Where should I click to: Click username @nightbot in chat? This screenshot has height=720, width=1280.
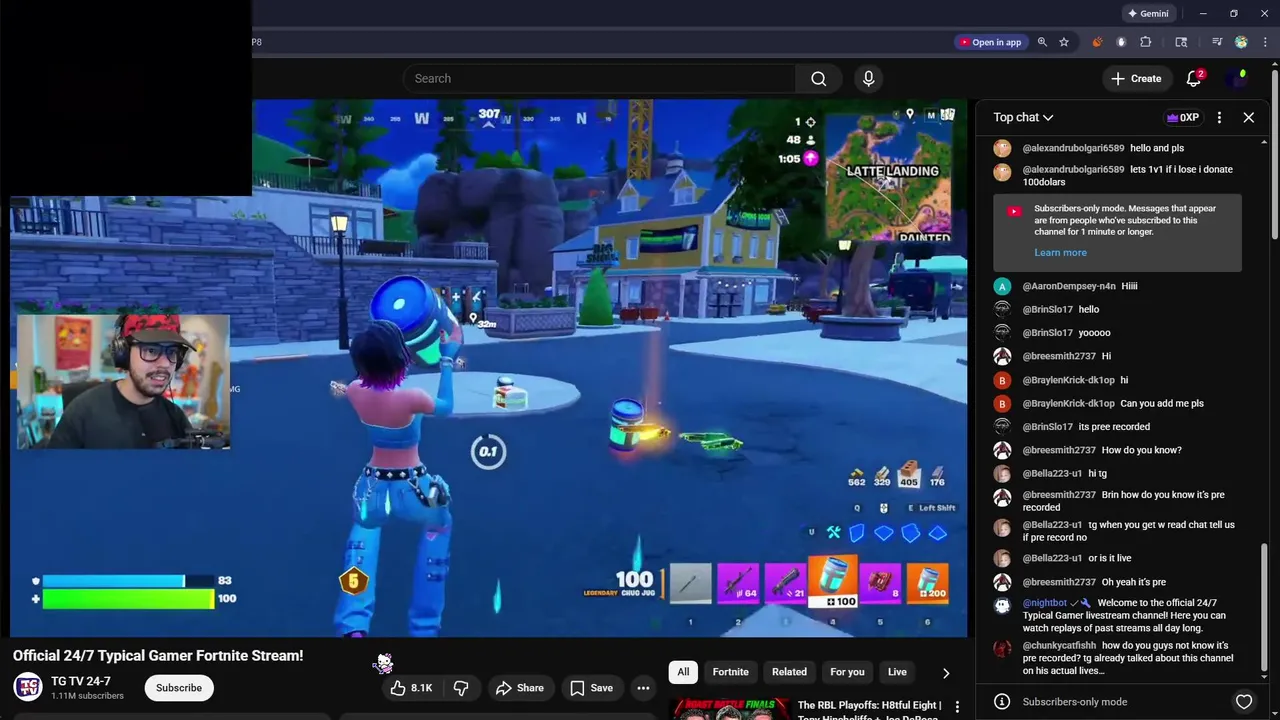point(1045,603)
